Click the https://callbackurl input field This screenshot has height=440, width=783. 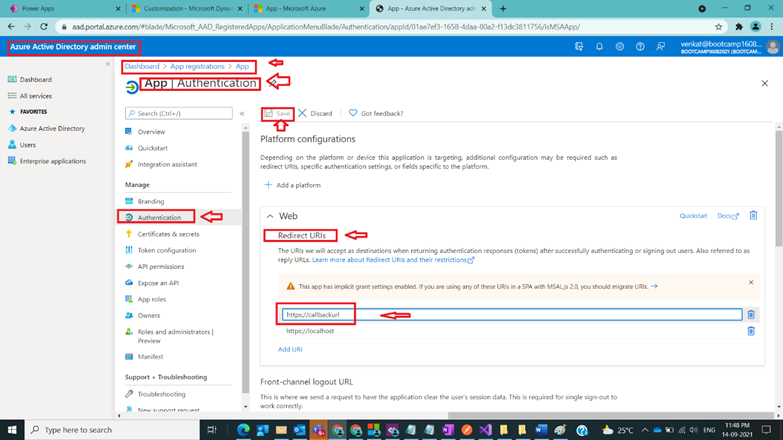pos(512,315)
